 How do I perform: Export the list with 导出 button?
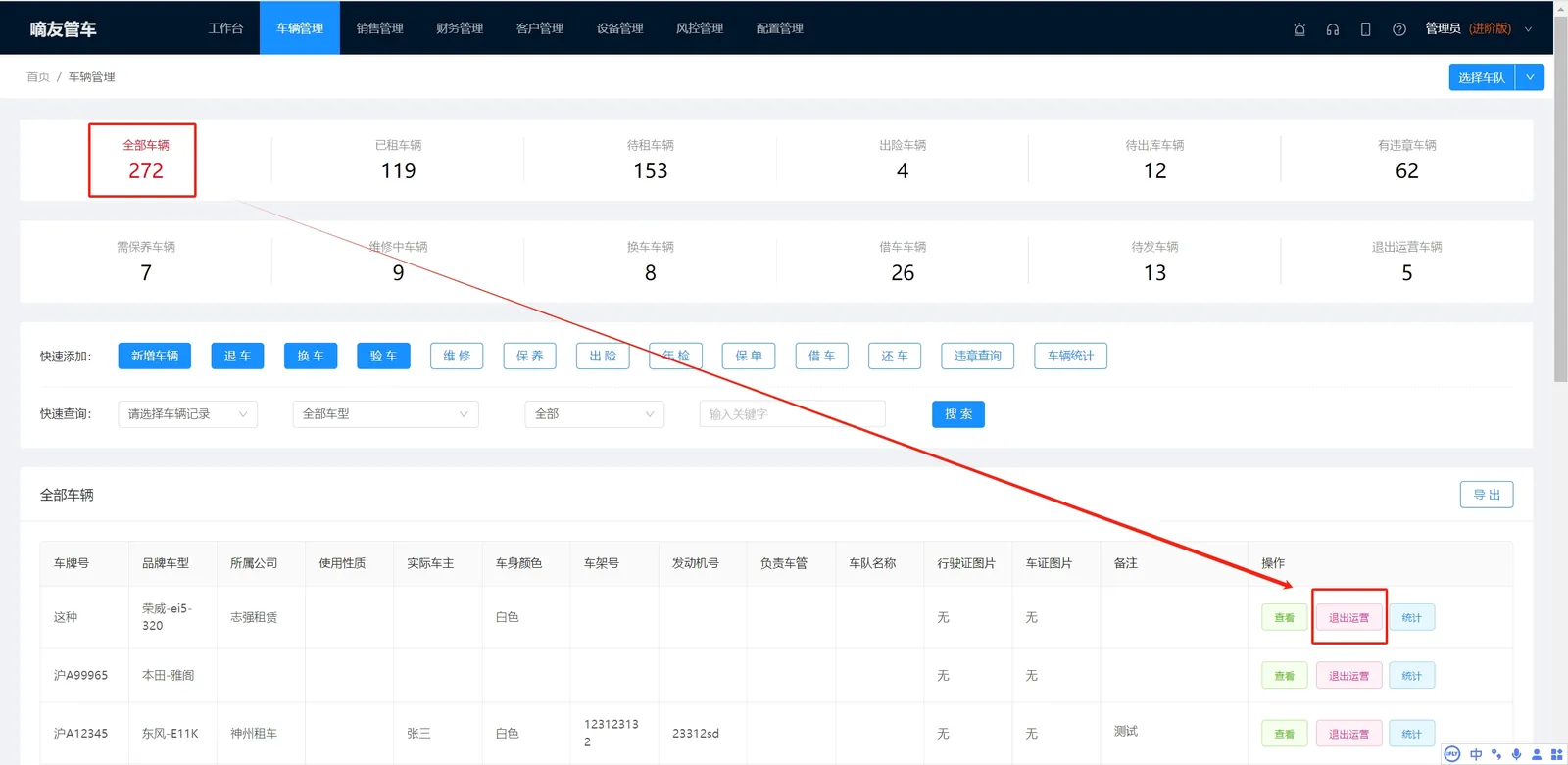coord(1487,495)
